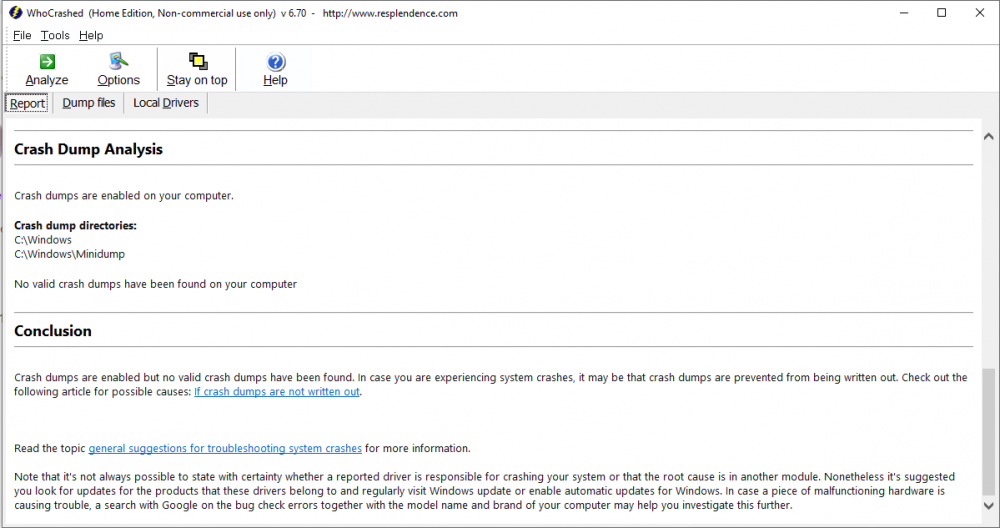The height and width of the screenshot is (528, 1000).
Task: Open the Help menu in menu bar
Action: click(91, 35)
